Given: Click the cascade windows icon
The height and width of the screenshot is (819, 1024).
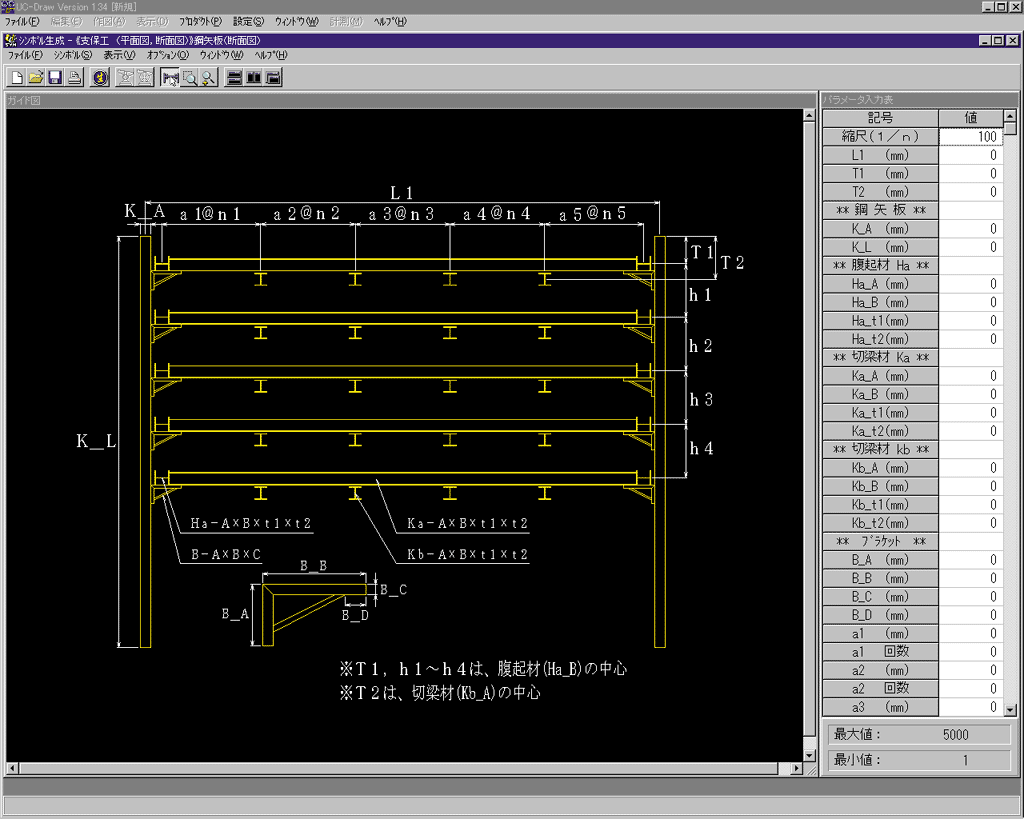Looking at the screenshot, I should 272,78.
